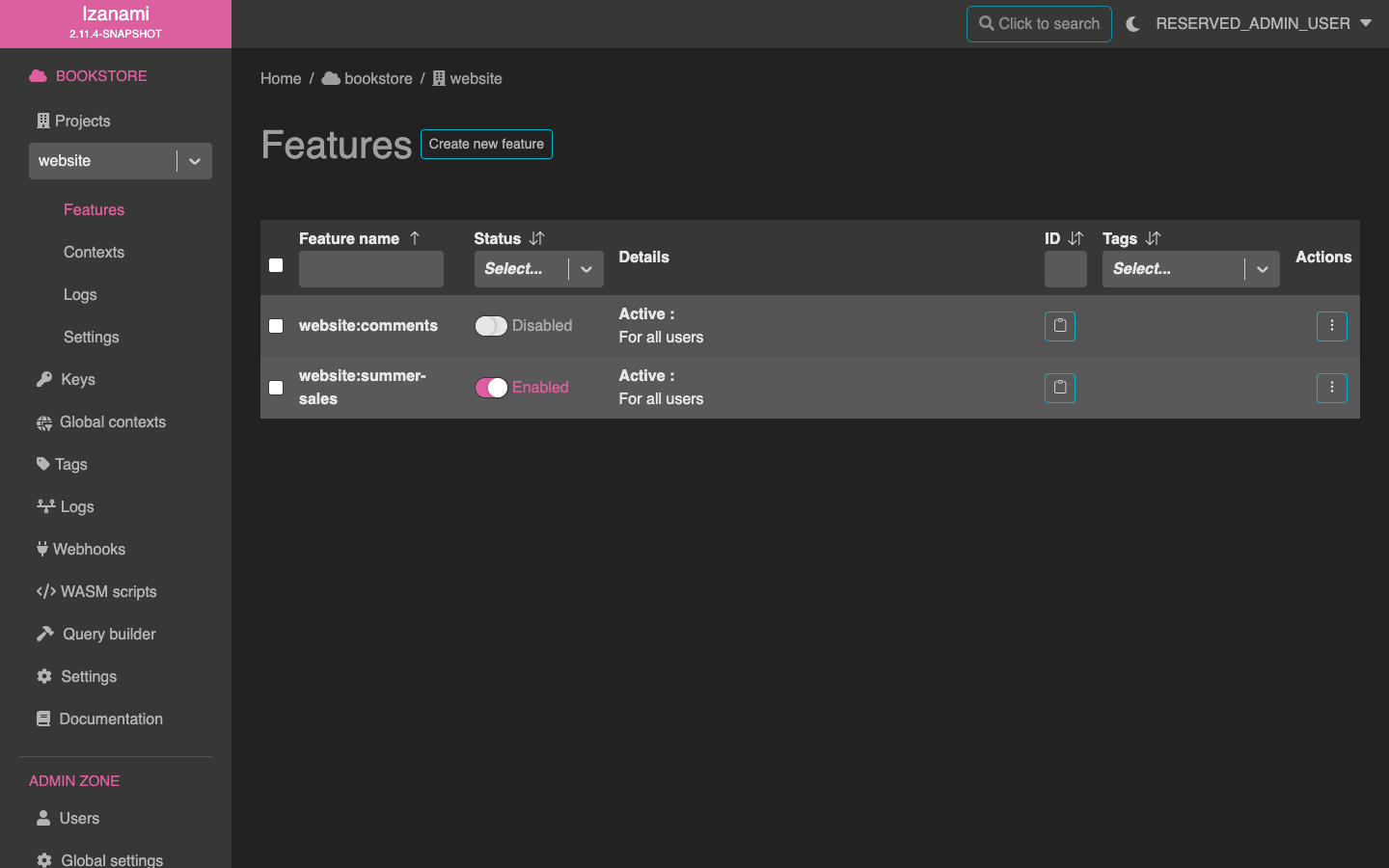This screenshot has width=1389, height=868.
Task: Click the bookstore breadcrumb link
Action: coord(377,78)
